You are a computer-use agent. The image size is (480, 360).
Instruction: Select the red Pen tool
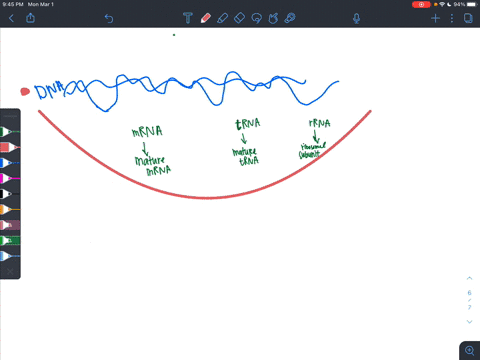(x=206, y=18)
